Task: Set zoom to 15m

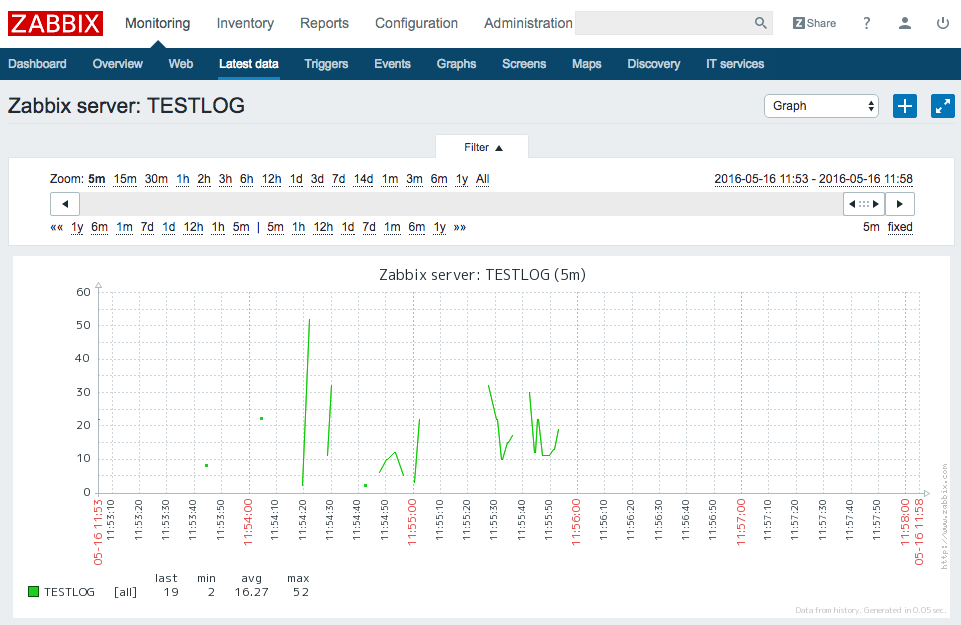Action: [x=125, y=179]
